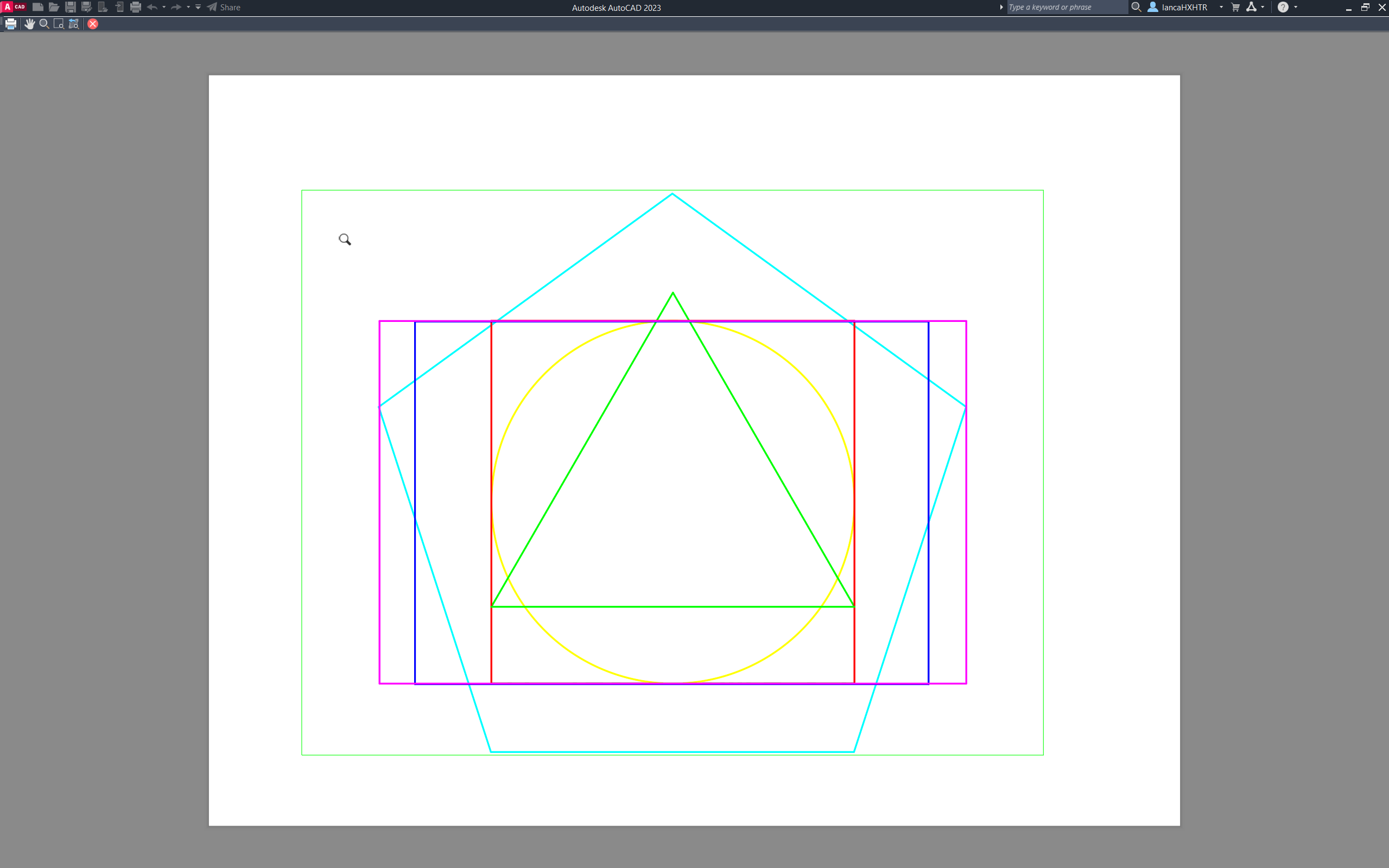Expand the Autodesk triangle icon dropdown
Viewport: 1389px width, 868px height.
point(1263,7)
